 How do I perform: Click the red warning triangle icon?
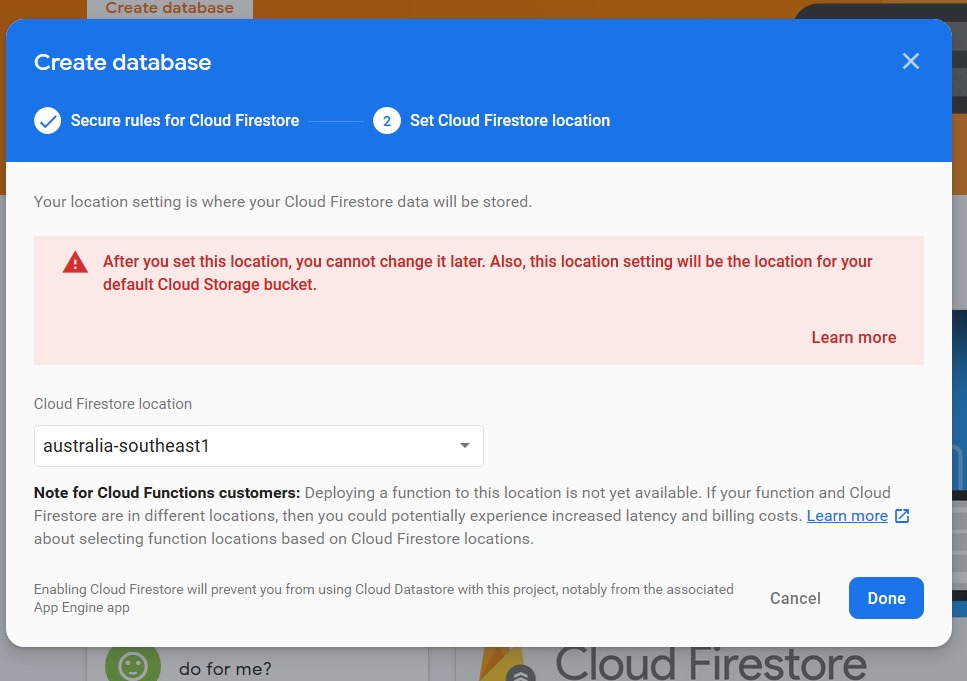75,263
